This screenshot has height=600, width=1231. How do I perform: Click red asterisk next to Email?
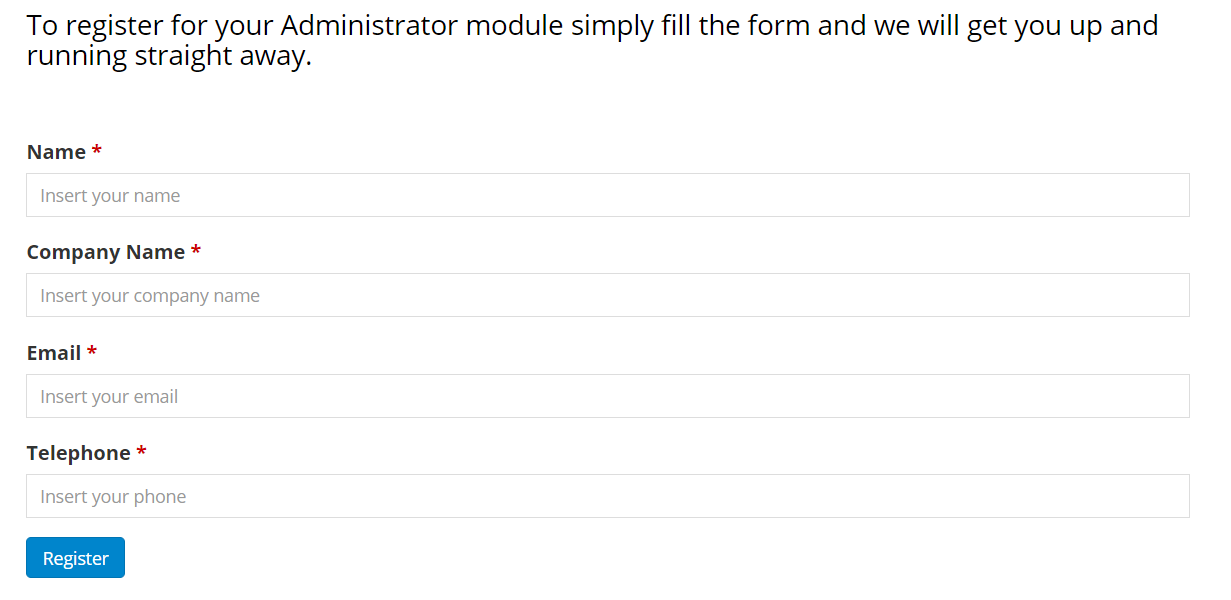coord(92,351)
